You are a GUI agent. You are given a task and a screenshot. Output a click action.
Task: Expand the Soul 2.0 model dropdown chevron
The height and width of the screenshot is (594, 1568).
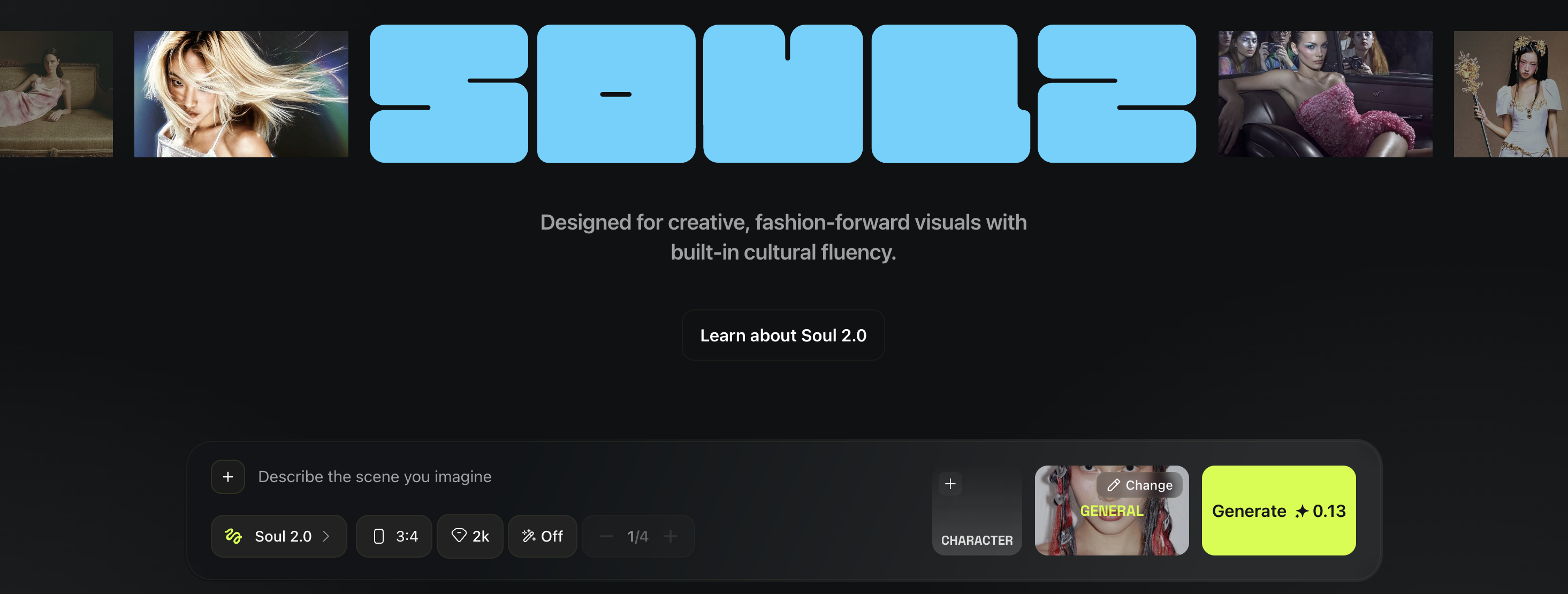(x=327, y=536)
